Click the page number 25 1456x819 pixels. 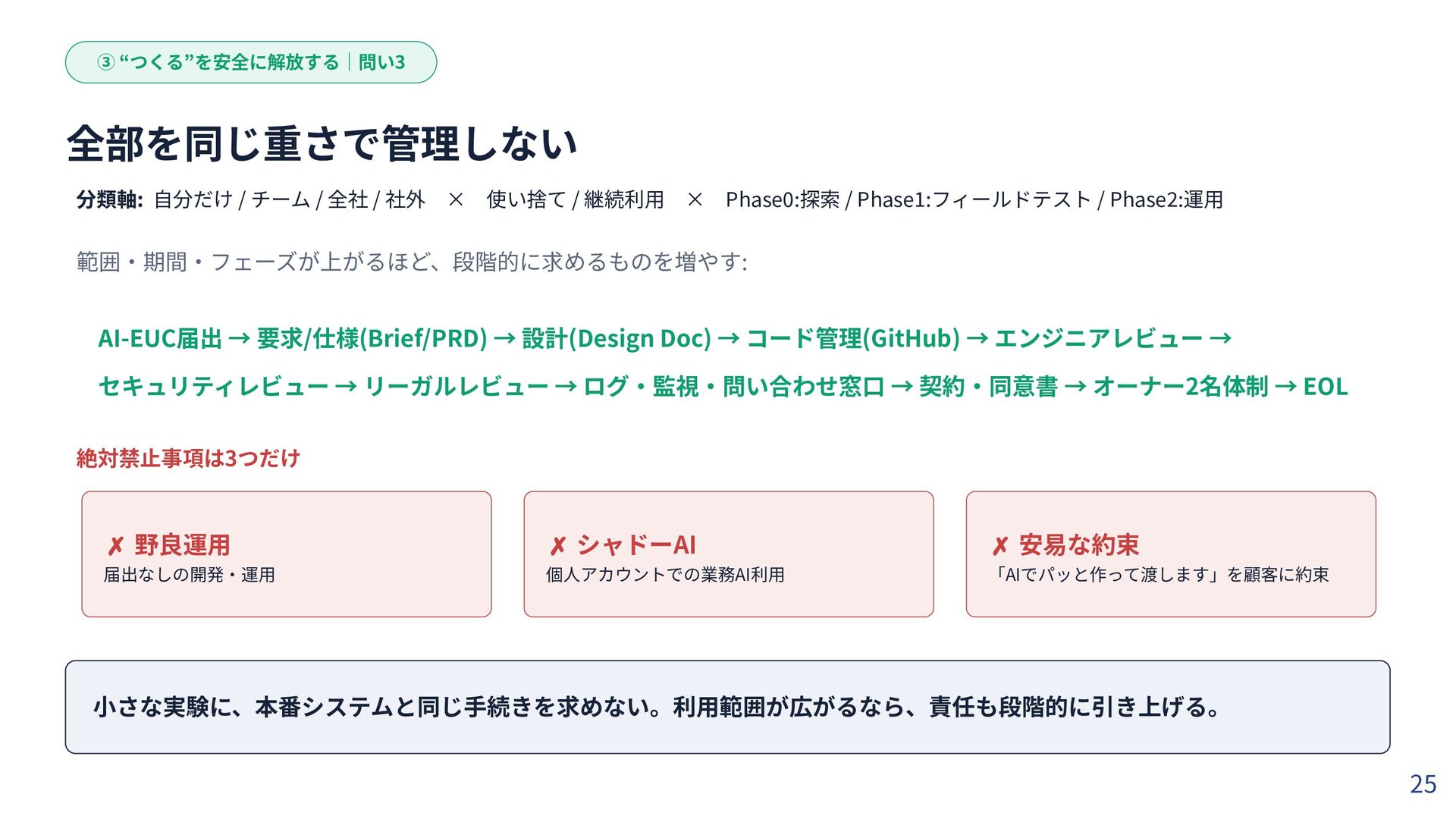[1423, 784]
